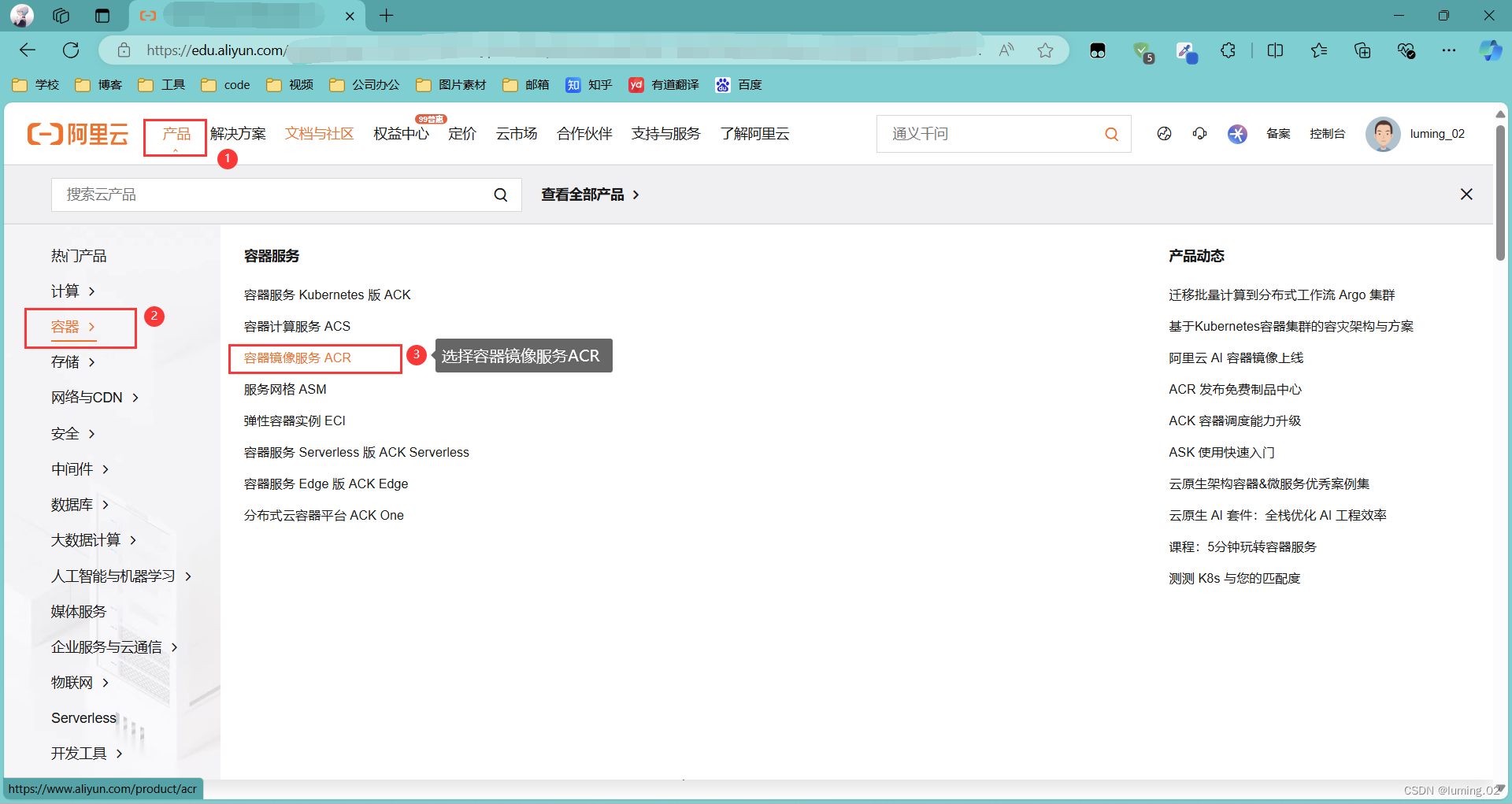Expand 大数据计算 category
1512x804 pixels.
94,540
